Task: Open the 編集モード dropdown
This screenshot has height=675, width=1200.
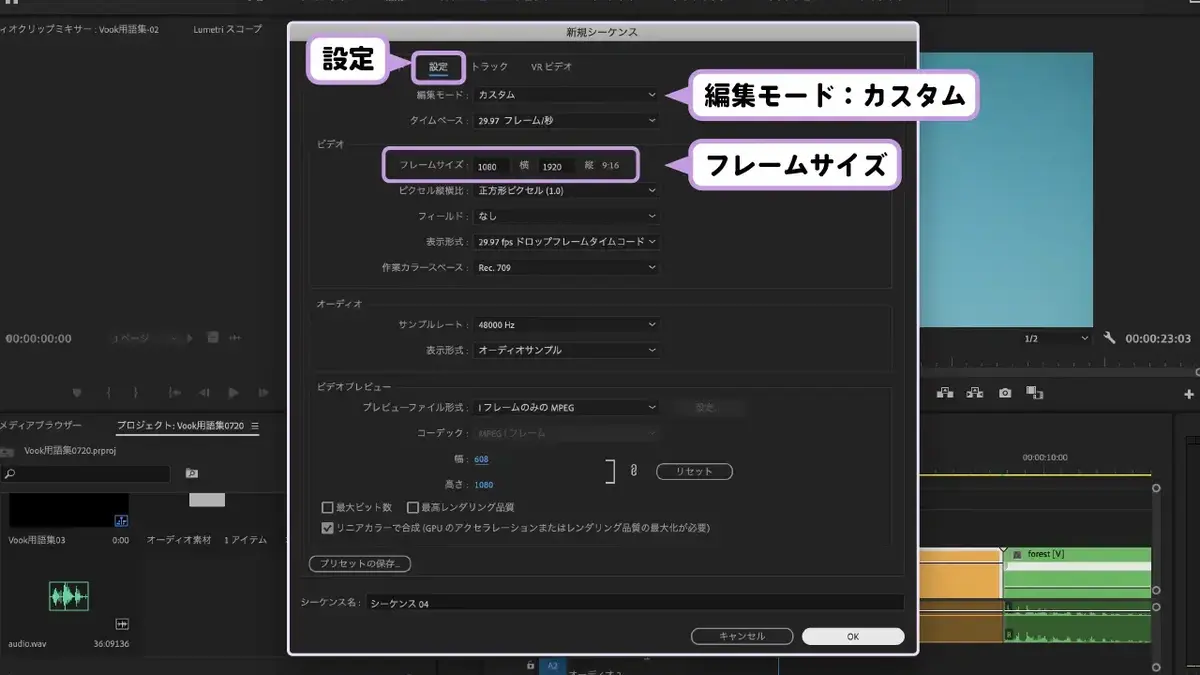Action: tap(566, 95)
